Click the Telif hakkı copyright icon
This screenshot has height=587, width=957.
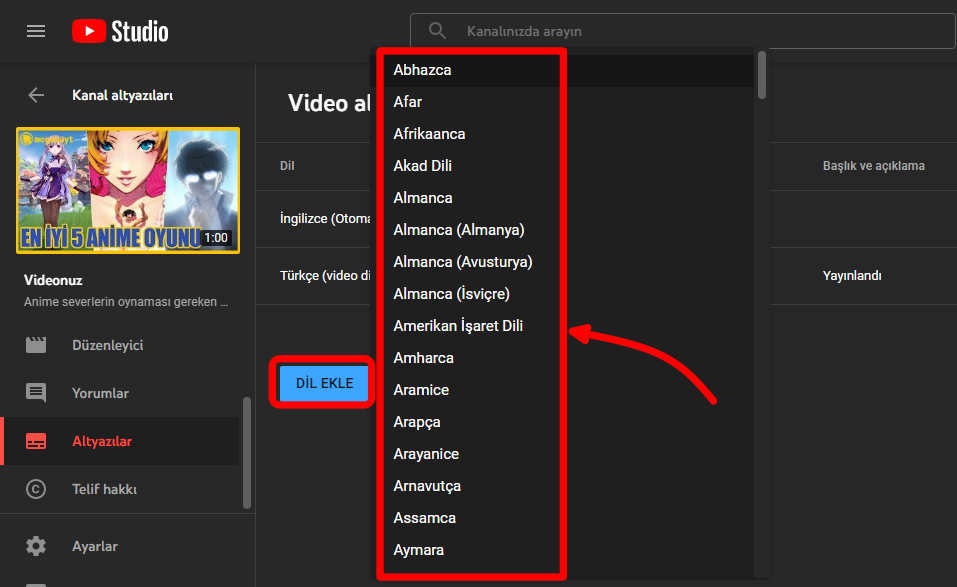(x=36, y=489)
